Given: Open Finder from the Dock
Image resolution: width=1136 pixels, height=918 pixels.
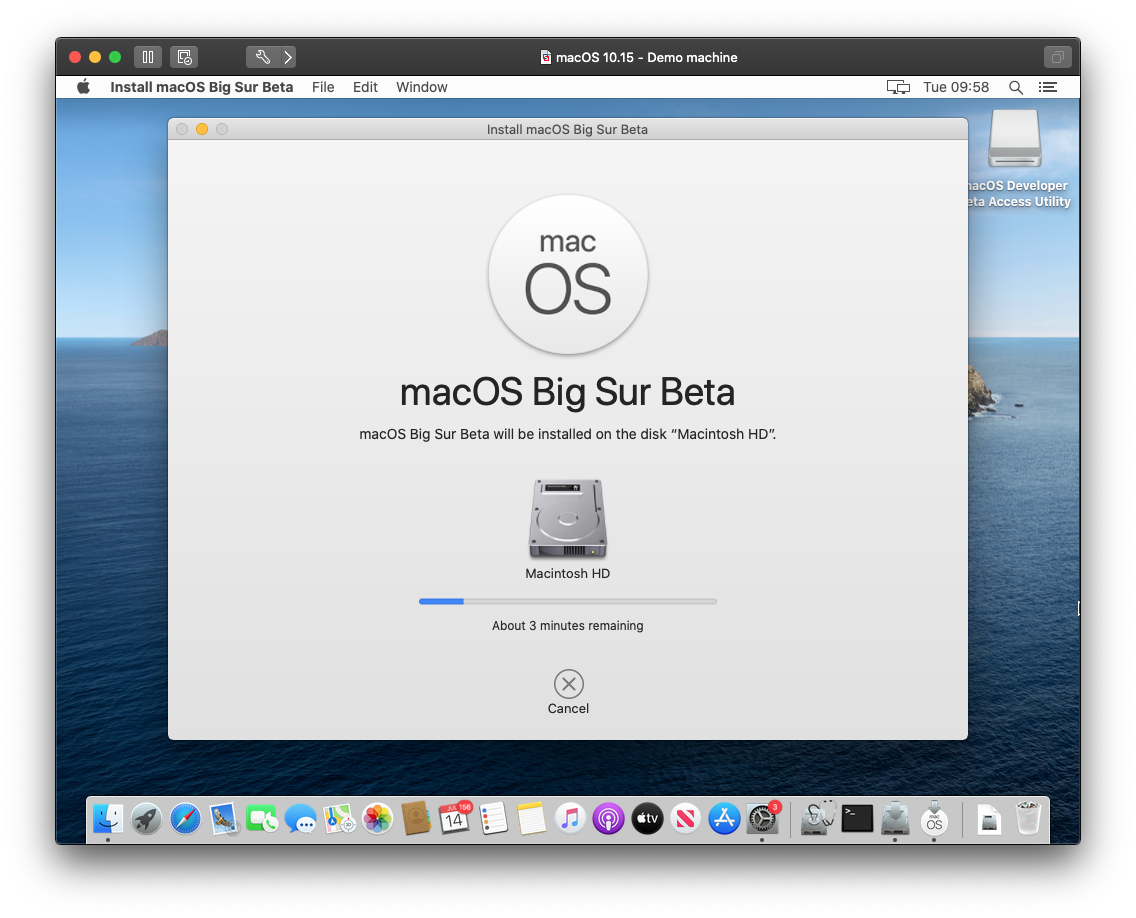Looking at the screenshot, I should [x=108, y=819].
